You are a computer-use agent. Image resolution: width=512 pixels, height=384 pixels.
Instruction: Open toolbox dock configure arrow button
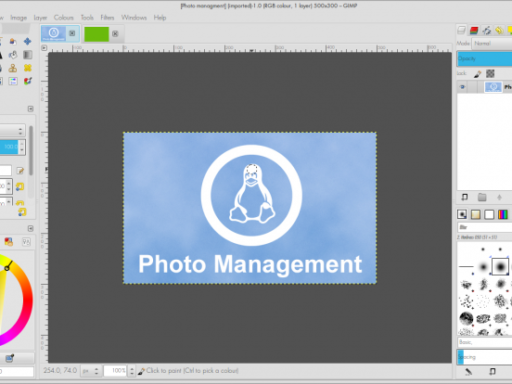[30, 109]
